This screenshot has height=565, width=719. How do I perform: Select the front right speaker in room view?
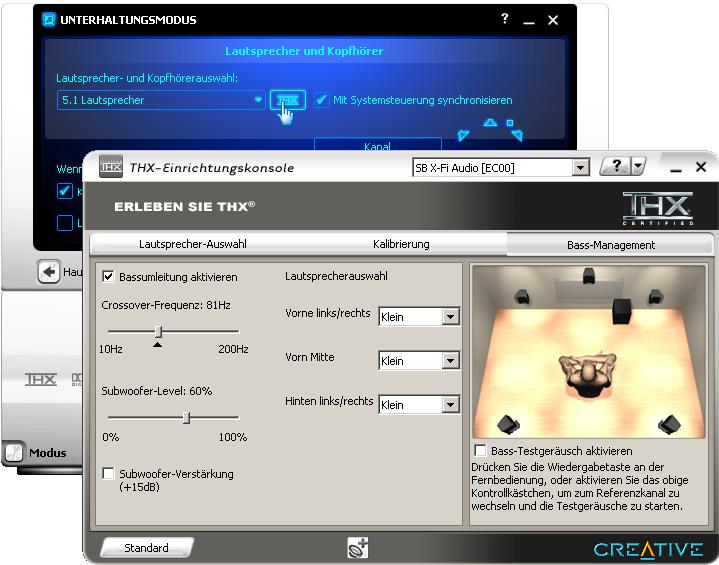pos(656,297)
